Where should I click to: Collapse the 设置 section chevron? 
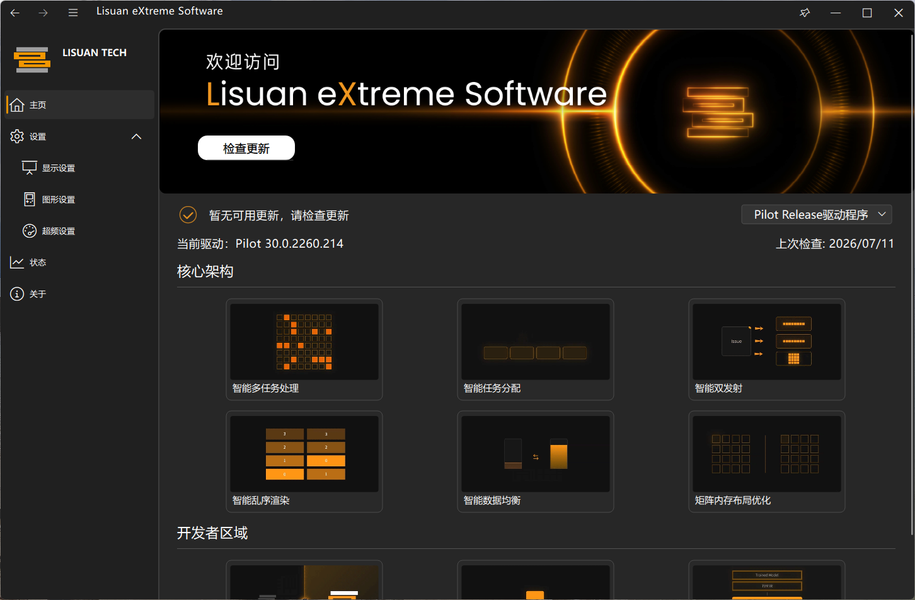pos(137,137)
